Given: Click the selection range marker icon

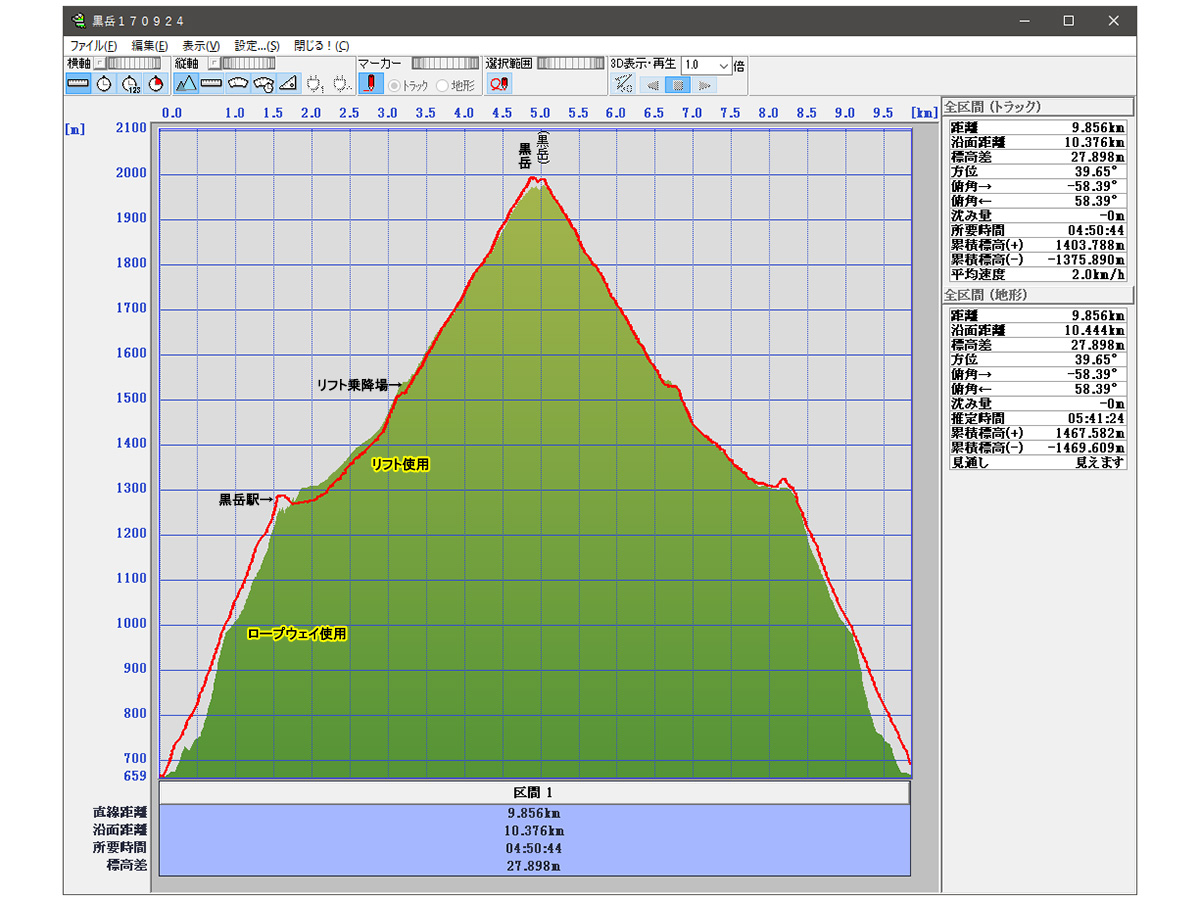Looking at the screenshot, I should tap(499, 84).
